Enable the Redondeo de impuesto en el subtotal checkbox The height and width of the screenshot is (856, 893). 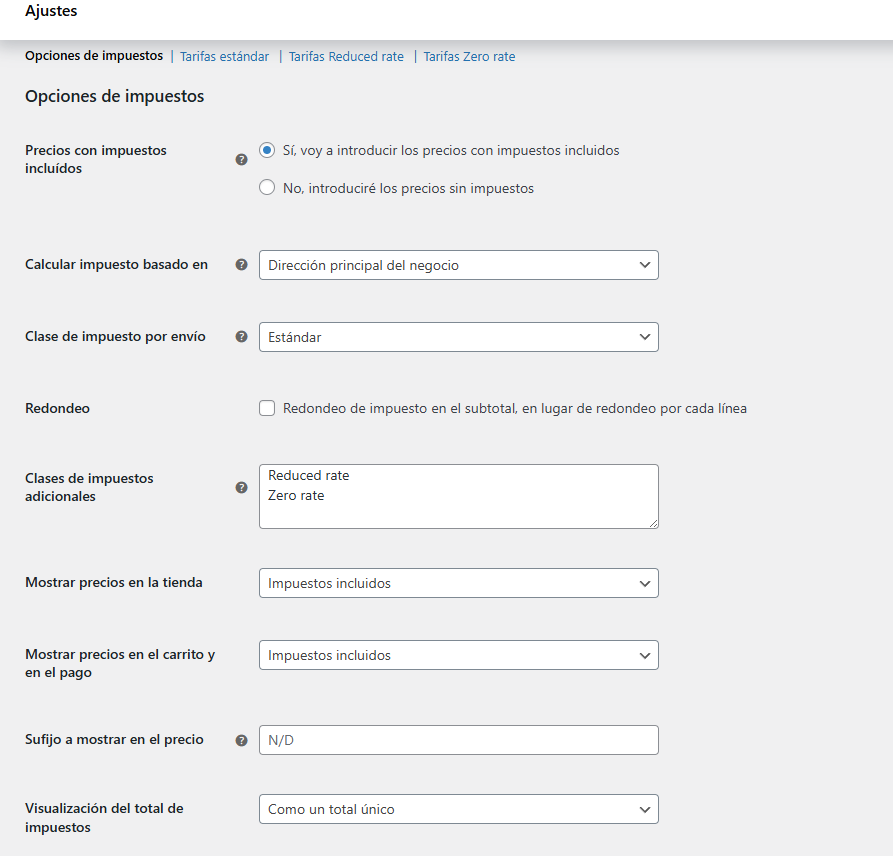267,408
